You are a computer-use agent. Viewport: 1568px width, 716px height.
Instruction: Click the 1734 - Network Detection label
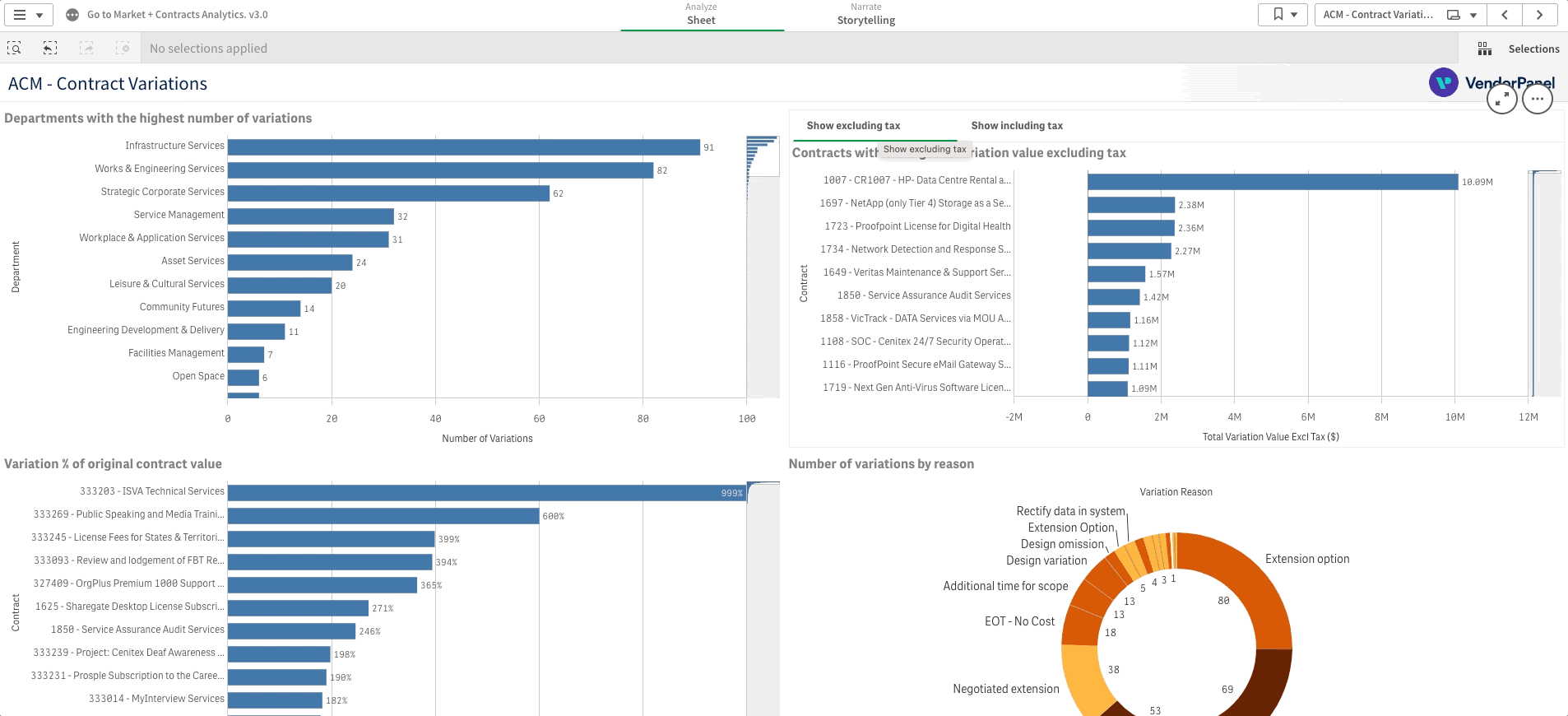915,249
